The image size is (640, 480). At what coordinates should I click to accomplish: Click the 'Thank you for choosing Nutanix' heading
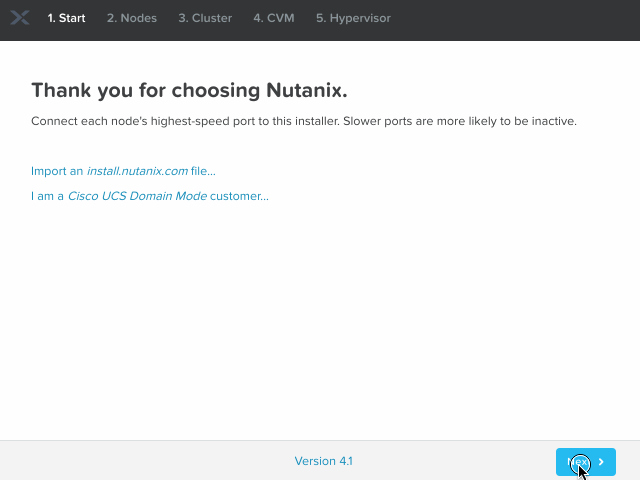point(189,90)
